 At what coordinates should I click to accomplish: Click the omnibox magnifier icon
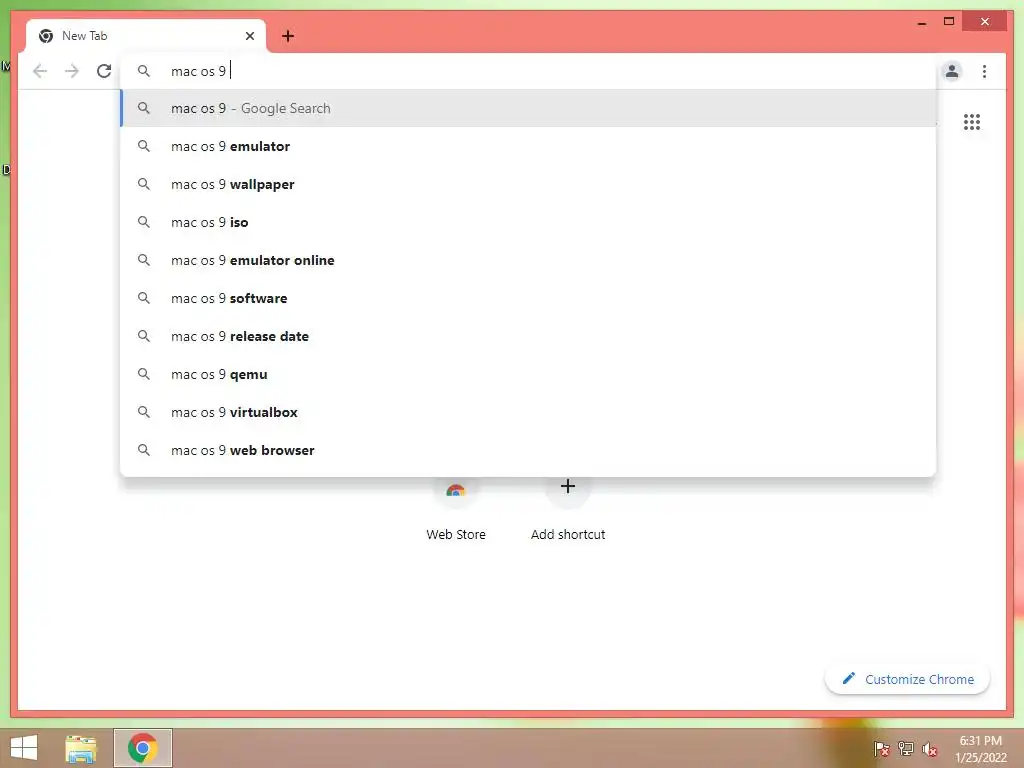tap(144, 71)
